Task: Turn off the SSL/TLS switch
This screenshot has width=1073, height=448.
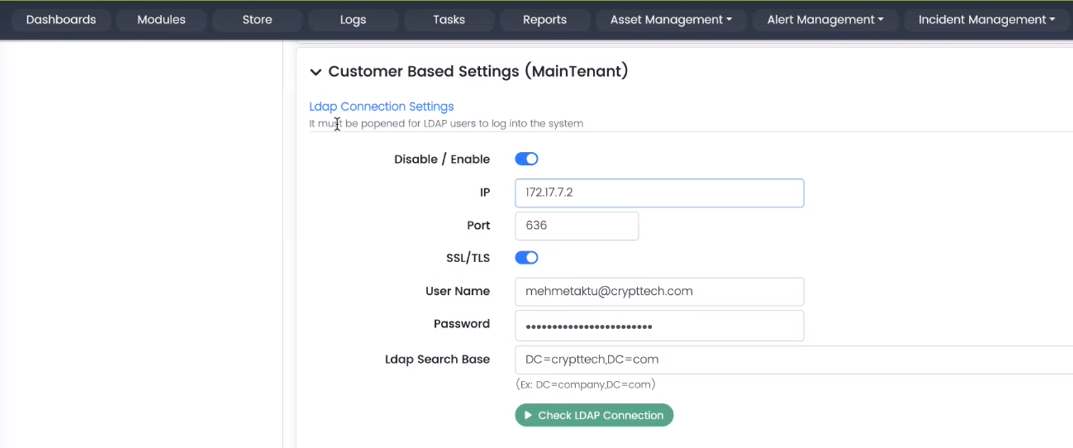Action: point(526,258)
